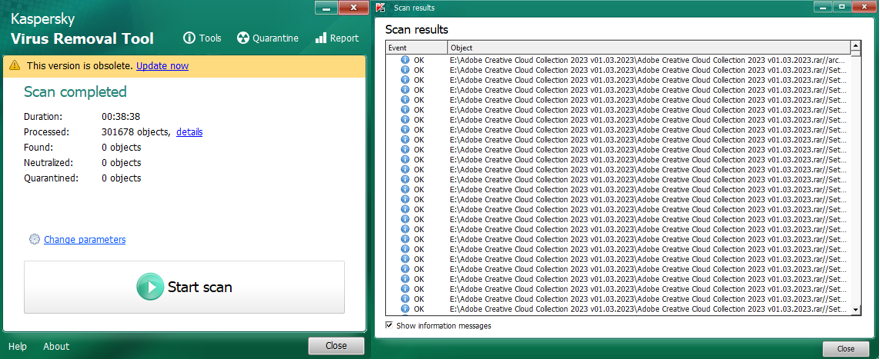
Task: Click the Duration value 00:38:38
Action: pos(121,117)
